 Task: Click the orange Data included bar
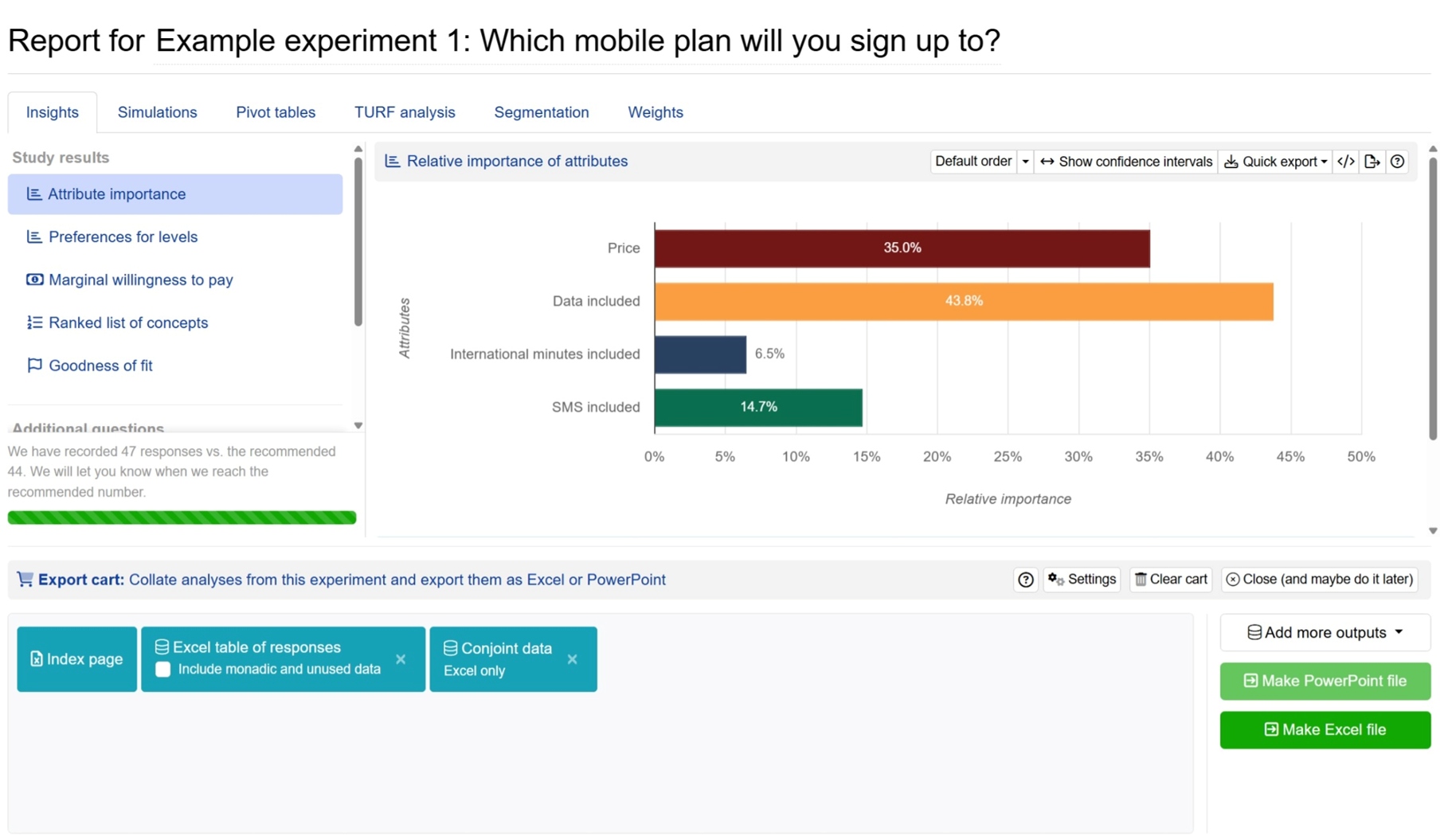coord(963,301)
